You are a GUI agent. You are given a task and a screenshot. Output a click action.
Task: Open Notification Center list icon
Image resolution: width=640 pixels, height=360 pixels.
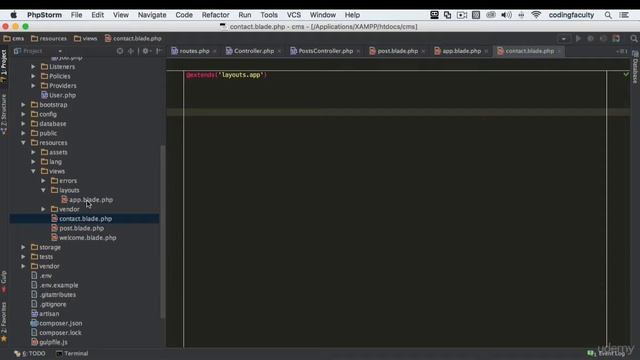pyautogui.click(x=624, y=15)
